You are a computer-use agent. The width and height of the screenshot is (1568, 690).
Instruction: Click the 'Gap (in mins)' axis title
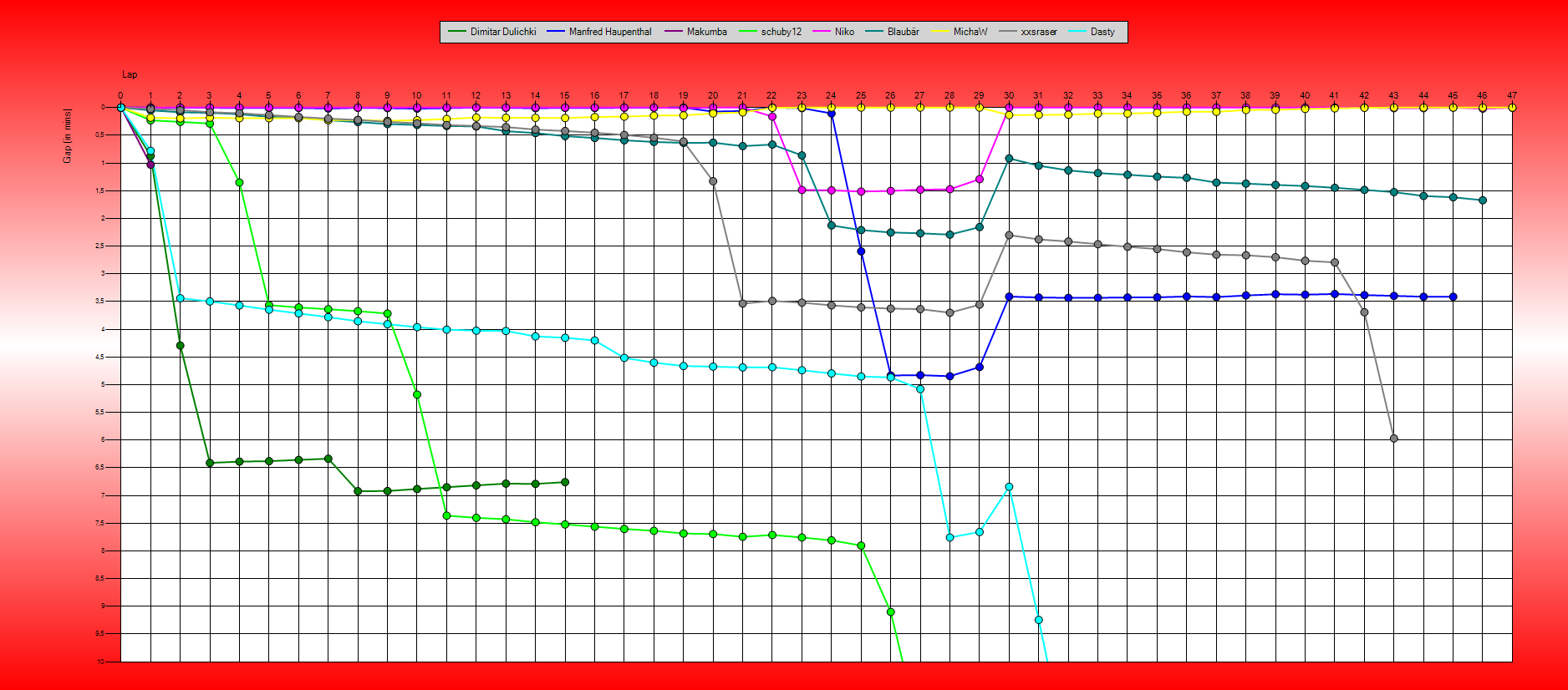coord(68,136)
